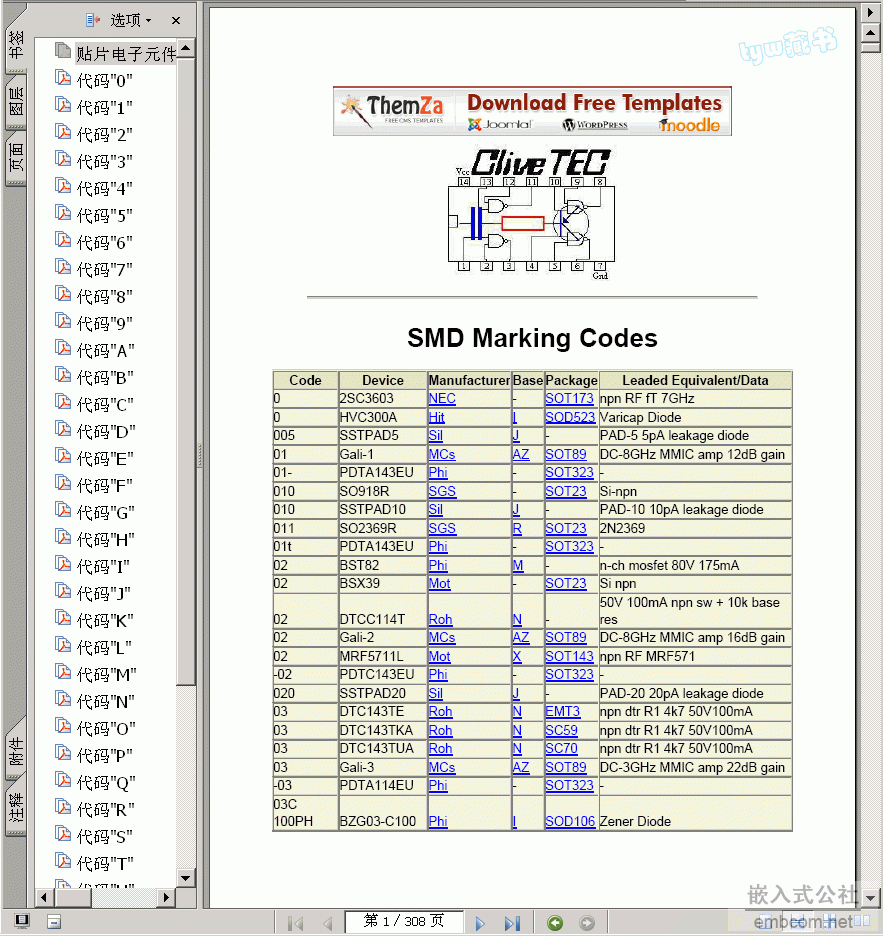Click the options document icon beside 选项
883x936 pixels.
[93, 20]
